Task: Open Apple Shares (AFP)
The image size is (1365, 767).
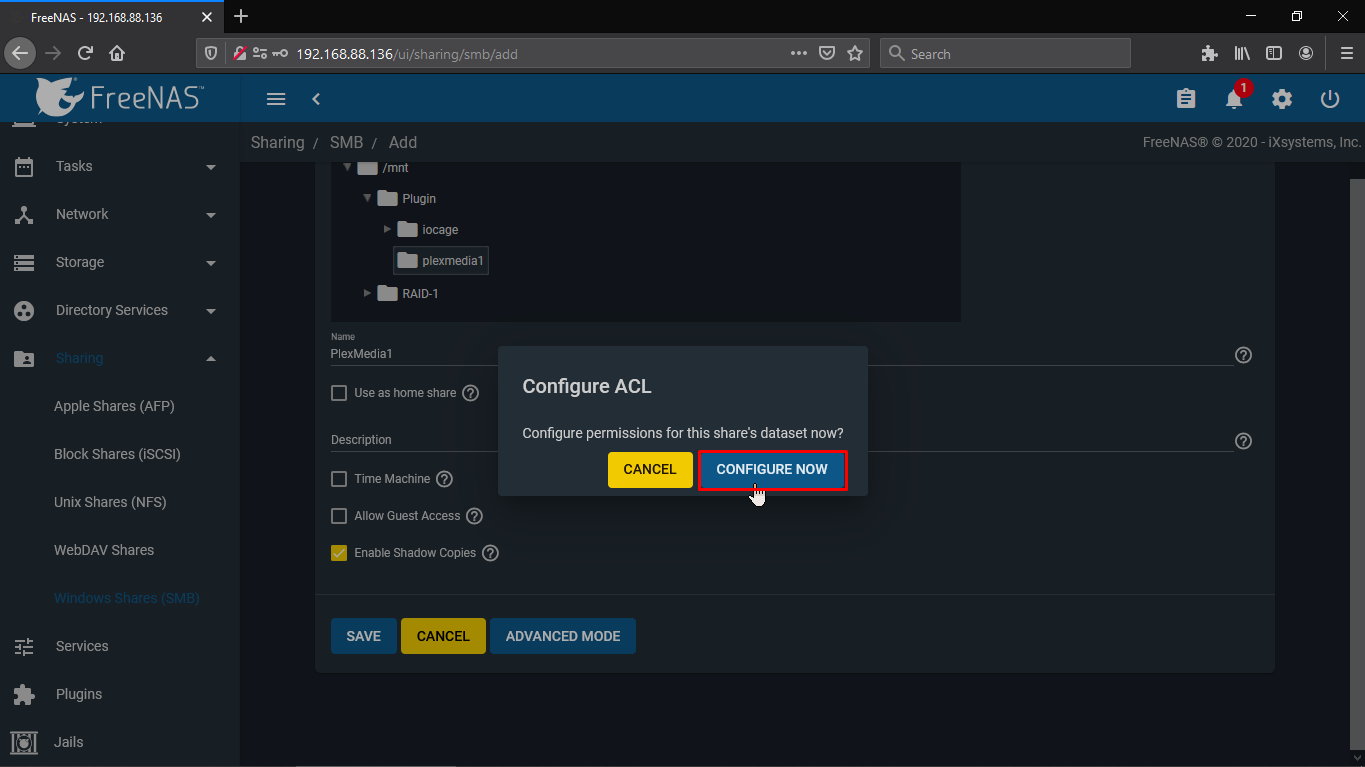Action: point(114,406)
